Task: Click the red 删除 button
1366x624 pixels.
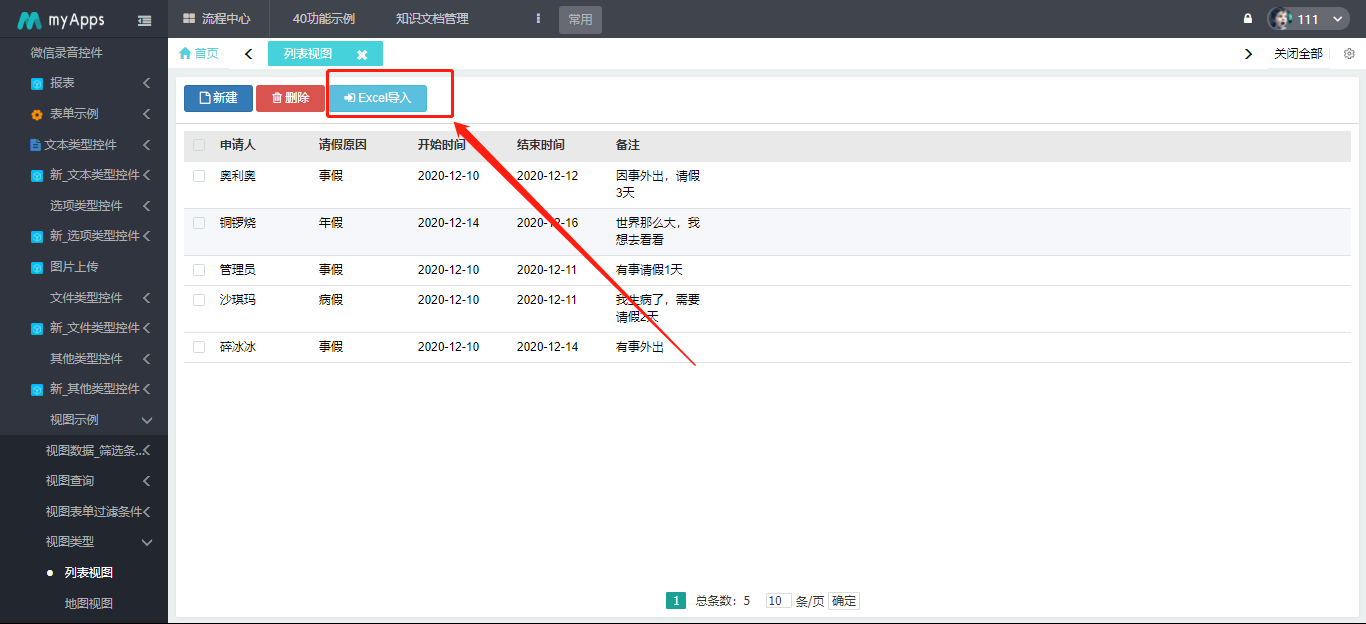Action: click(290, 98)
